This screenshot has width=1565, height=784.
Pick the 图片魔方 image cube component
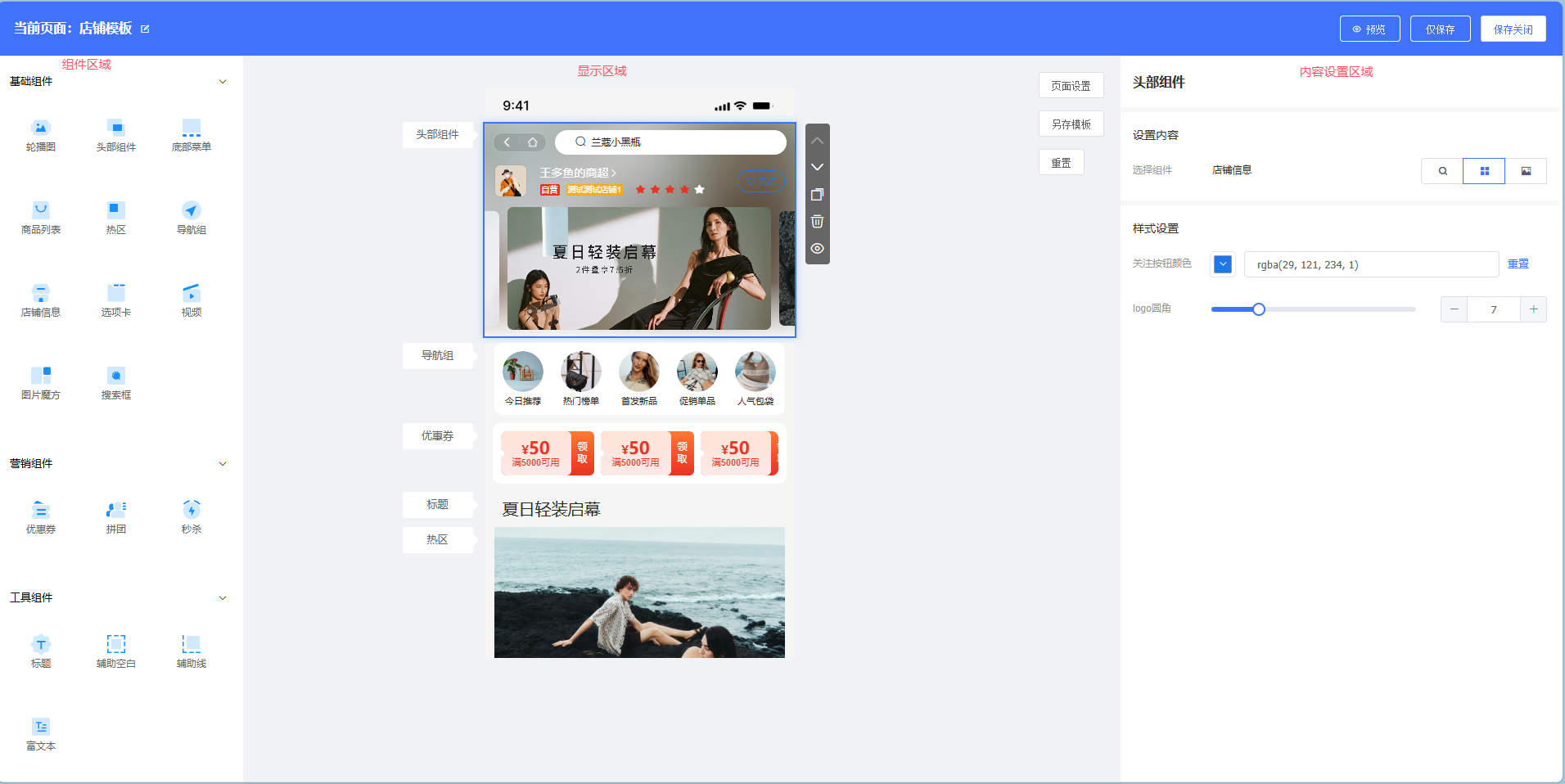pos(41,376)
